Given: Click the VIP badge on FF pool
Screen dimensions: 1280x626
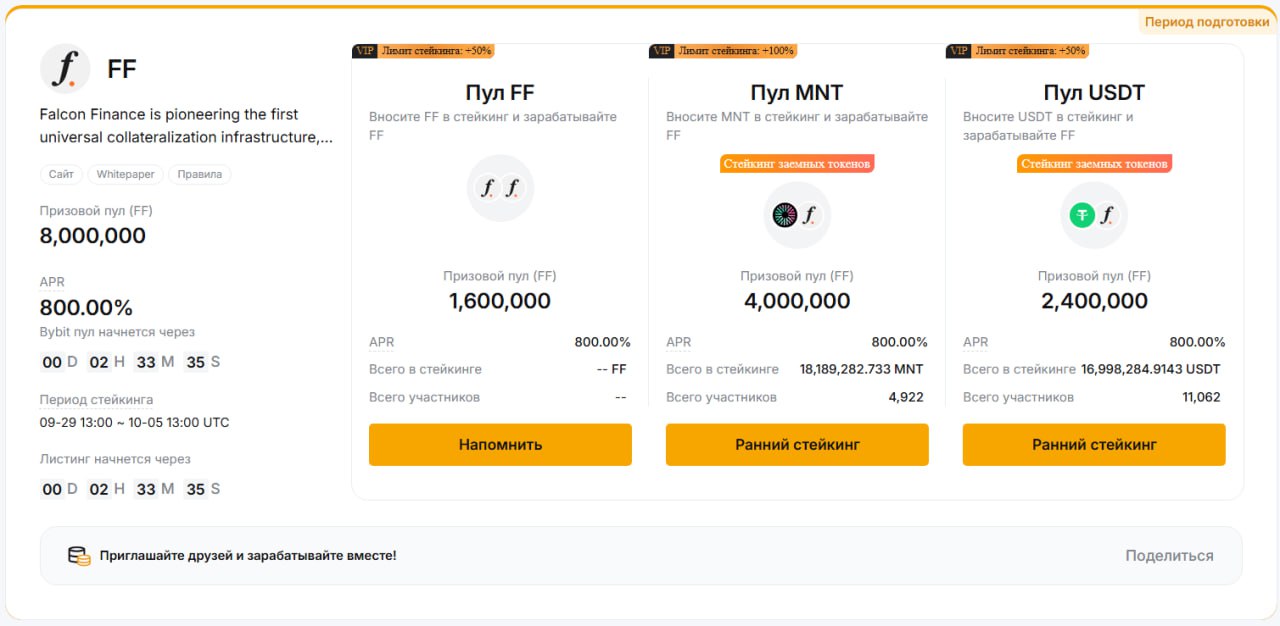Looking at the screenshot, I should point(364,51).
